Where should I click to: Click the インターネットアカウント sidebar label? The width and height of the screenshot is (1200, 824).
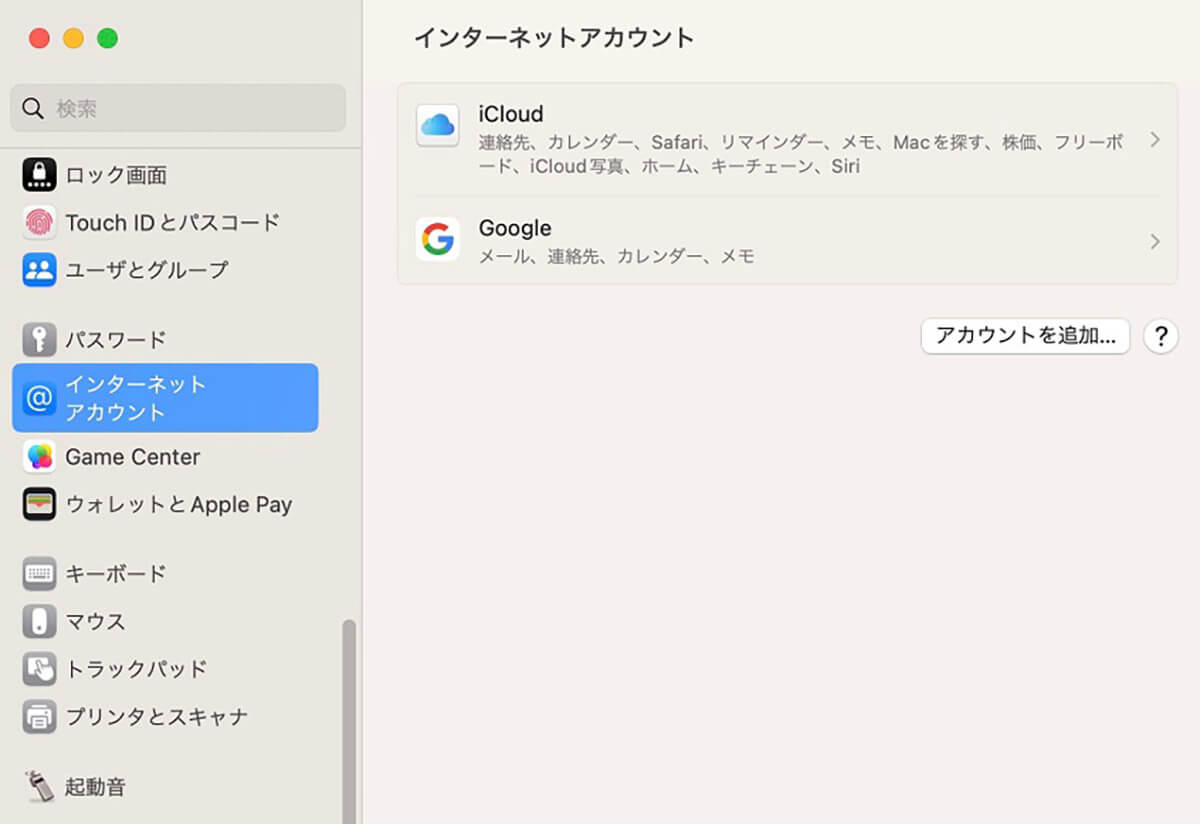click(x=135, y=398)
